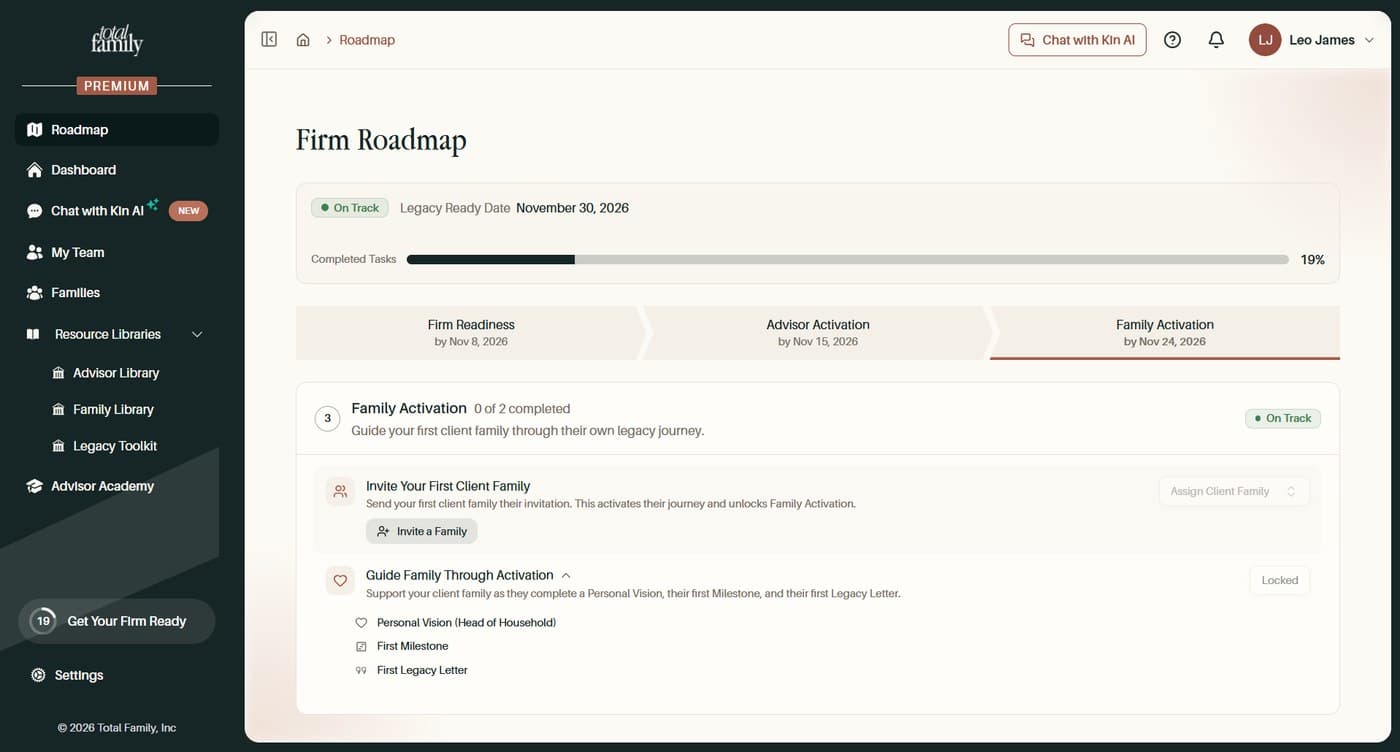
Task: Click the On Track badge beside Legacy Ready Date
Action: [x=350, y=208]
